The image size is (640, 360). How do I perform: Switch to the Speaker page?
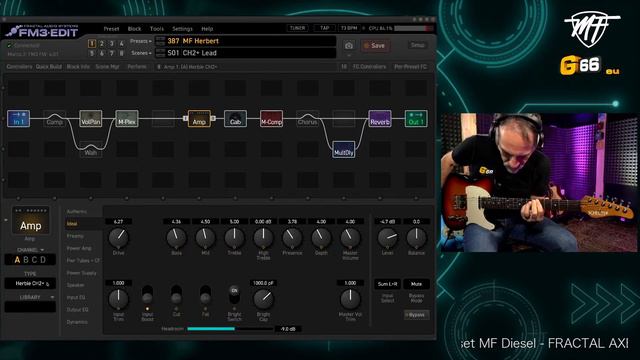[x=76, y=285]
